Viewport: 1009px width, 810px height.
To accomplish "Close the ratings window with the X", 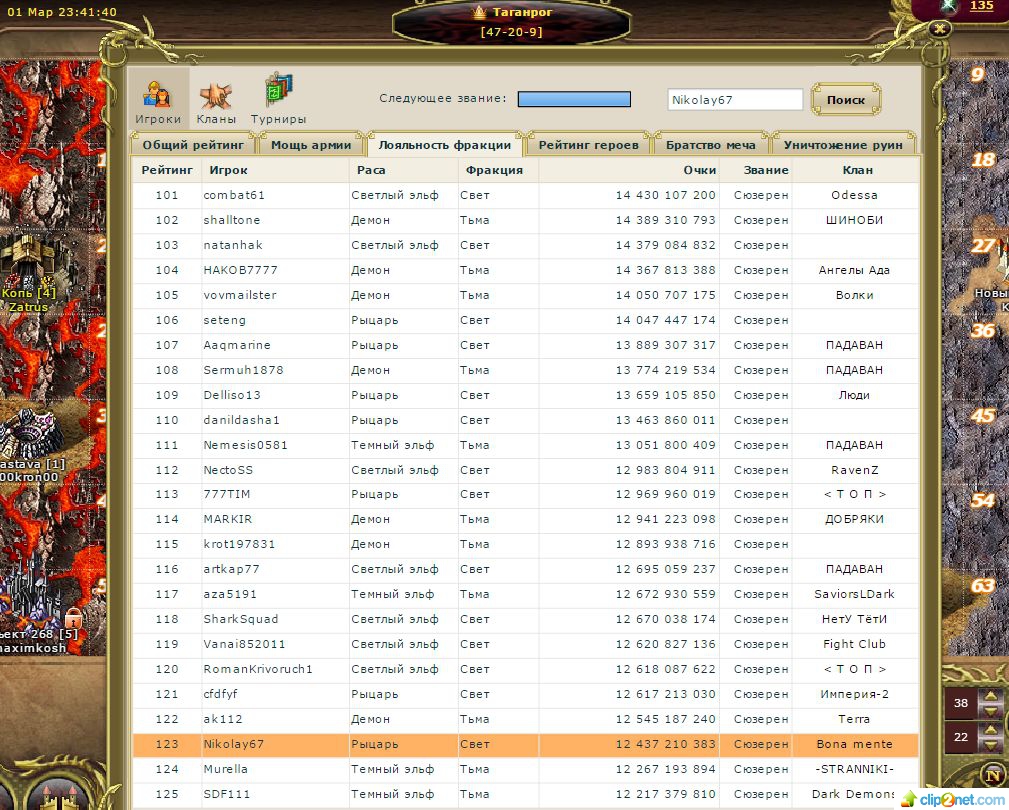I will pyautogui.click(x=939, y=29).
